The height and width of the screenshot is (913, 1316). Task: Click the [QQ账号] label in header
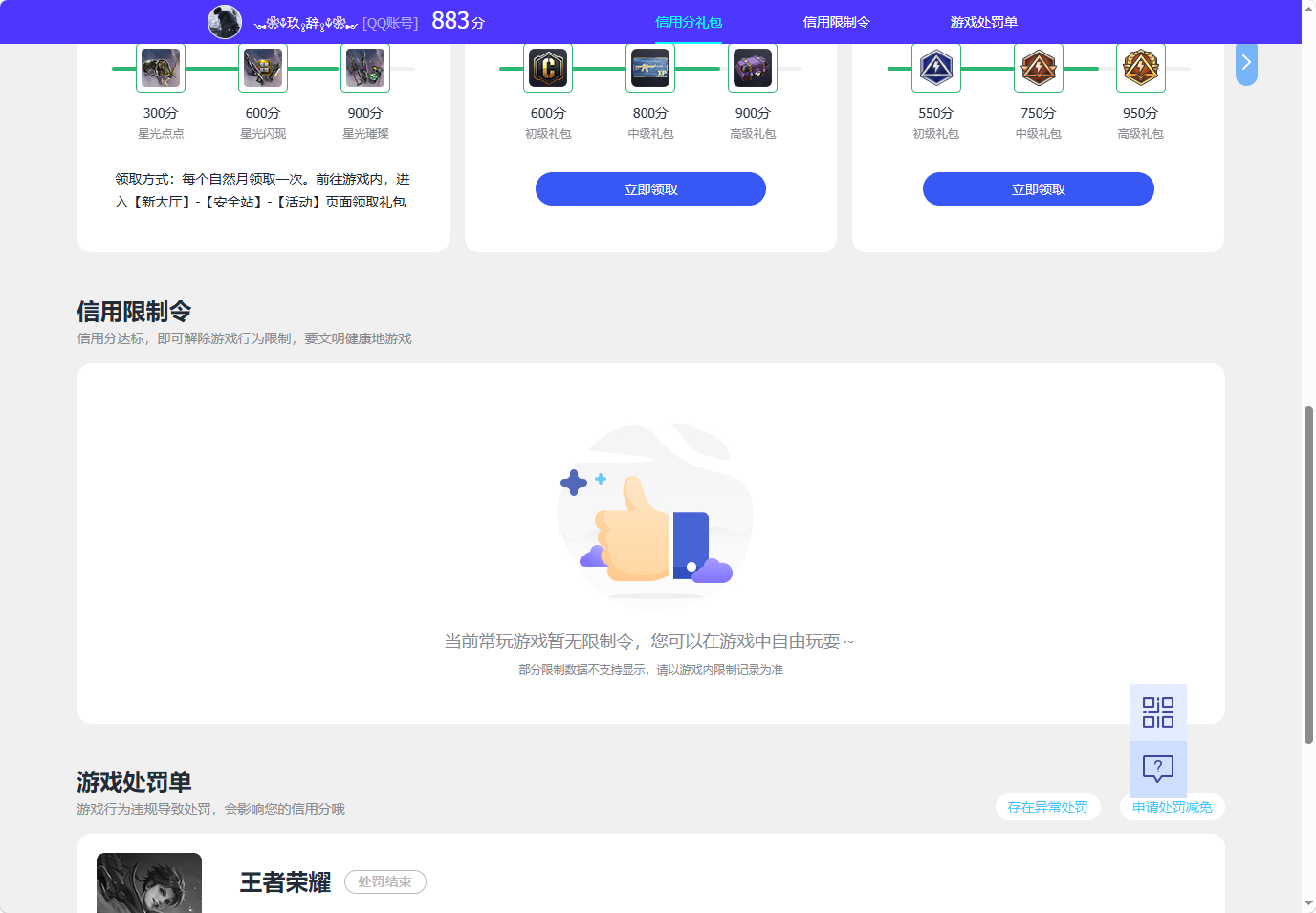(x=390, y=23)
